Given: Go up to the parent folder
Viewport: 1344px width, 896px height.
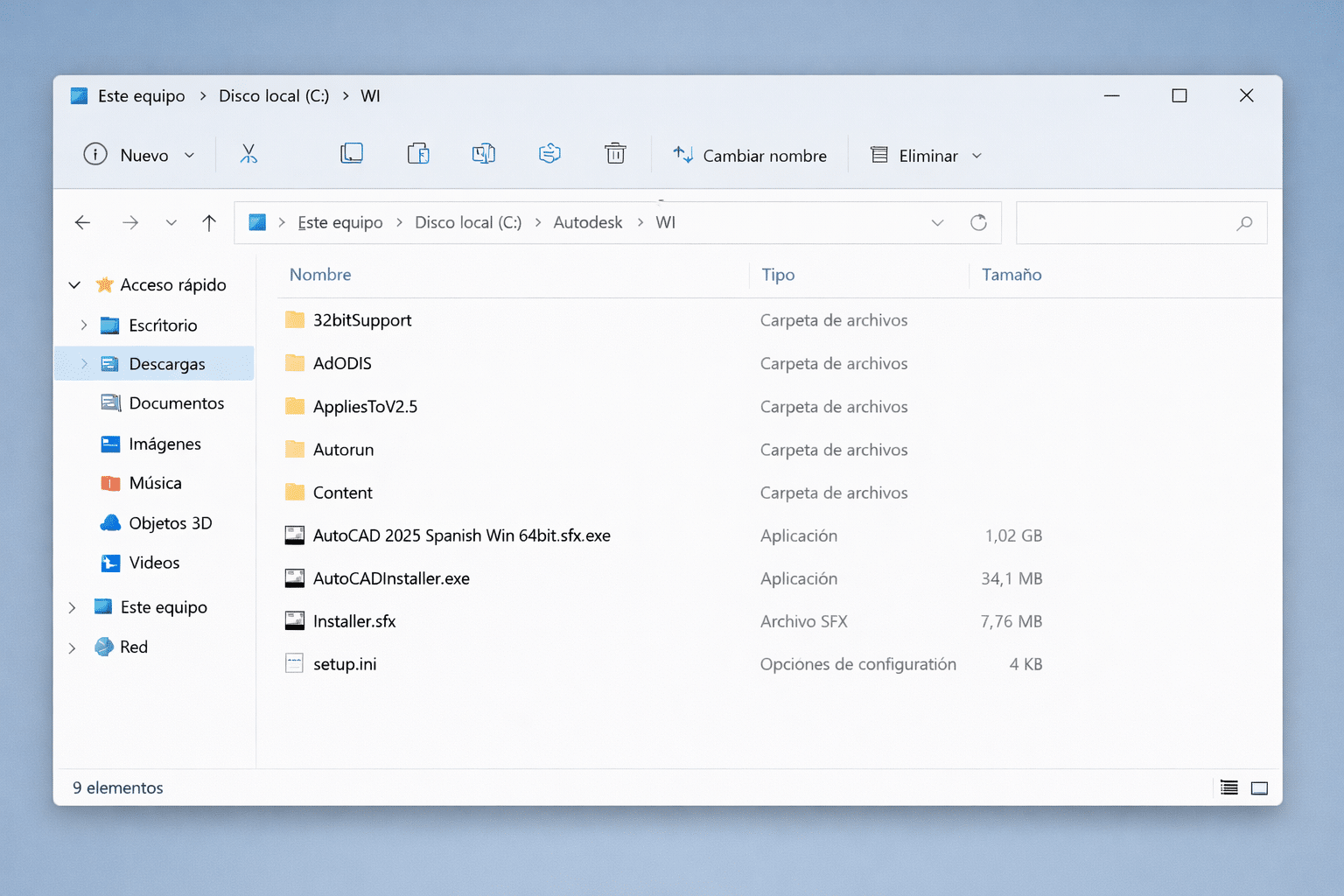Looking at the screenshot, I should click(x=209, y=222).
